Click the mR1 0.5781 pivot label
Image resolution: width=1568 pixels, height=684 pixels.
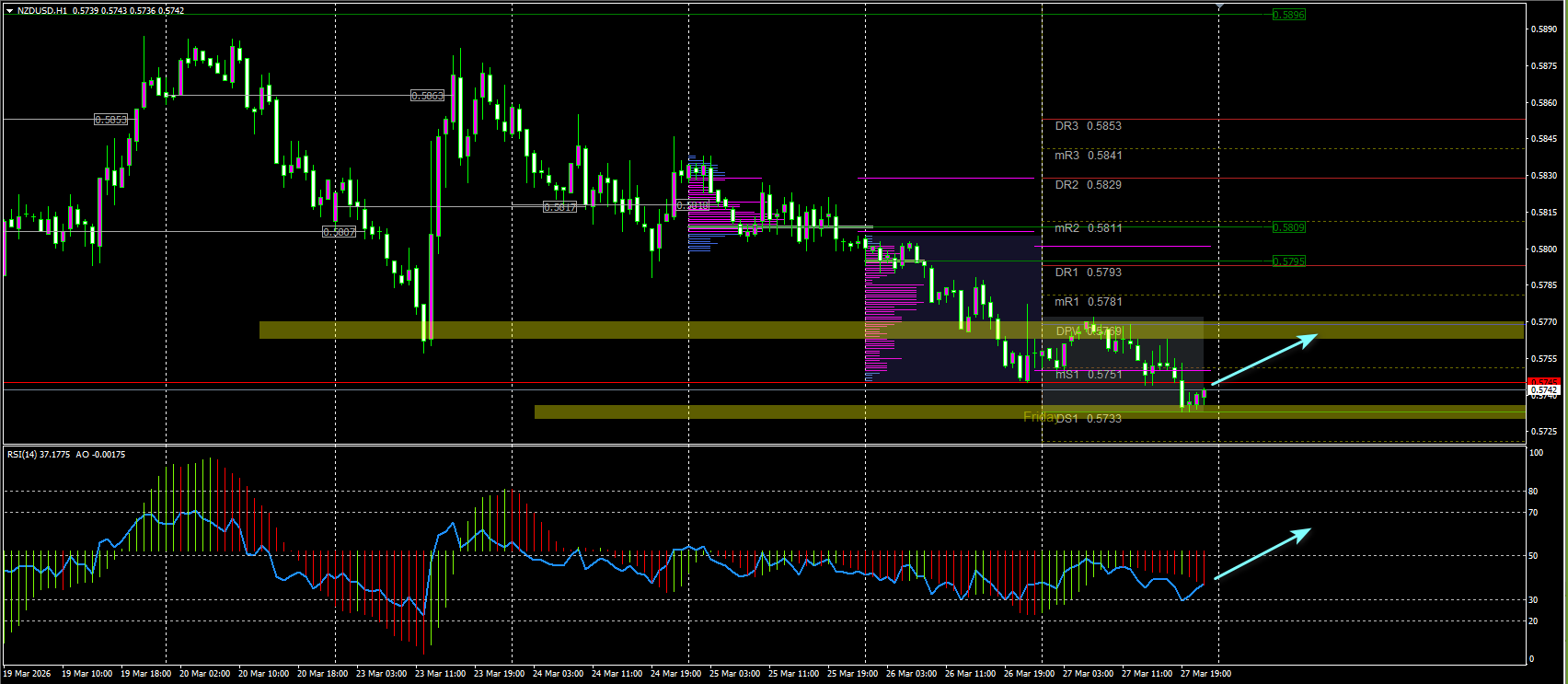(x=1088, y=302)
